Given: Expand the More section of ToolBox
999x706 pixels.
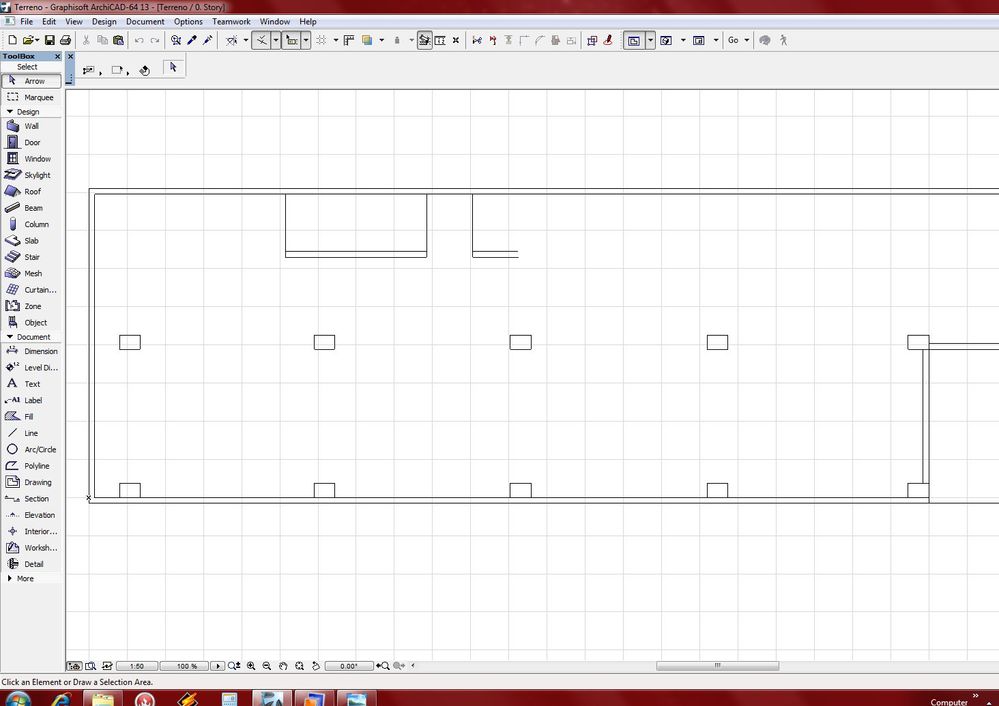Looking at the screenshot, I should 10,578.
